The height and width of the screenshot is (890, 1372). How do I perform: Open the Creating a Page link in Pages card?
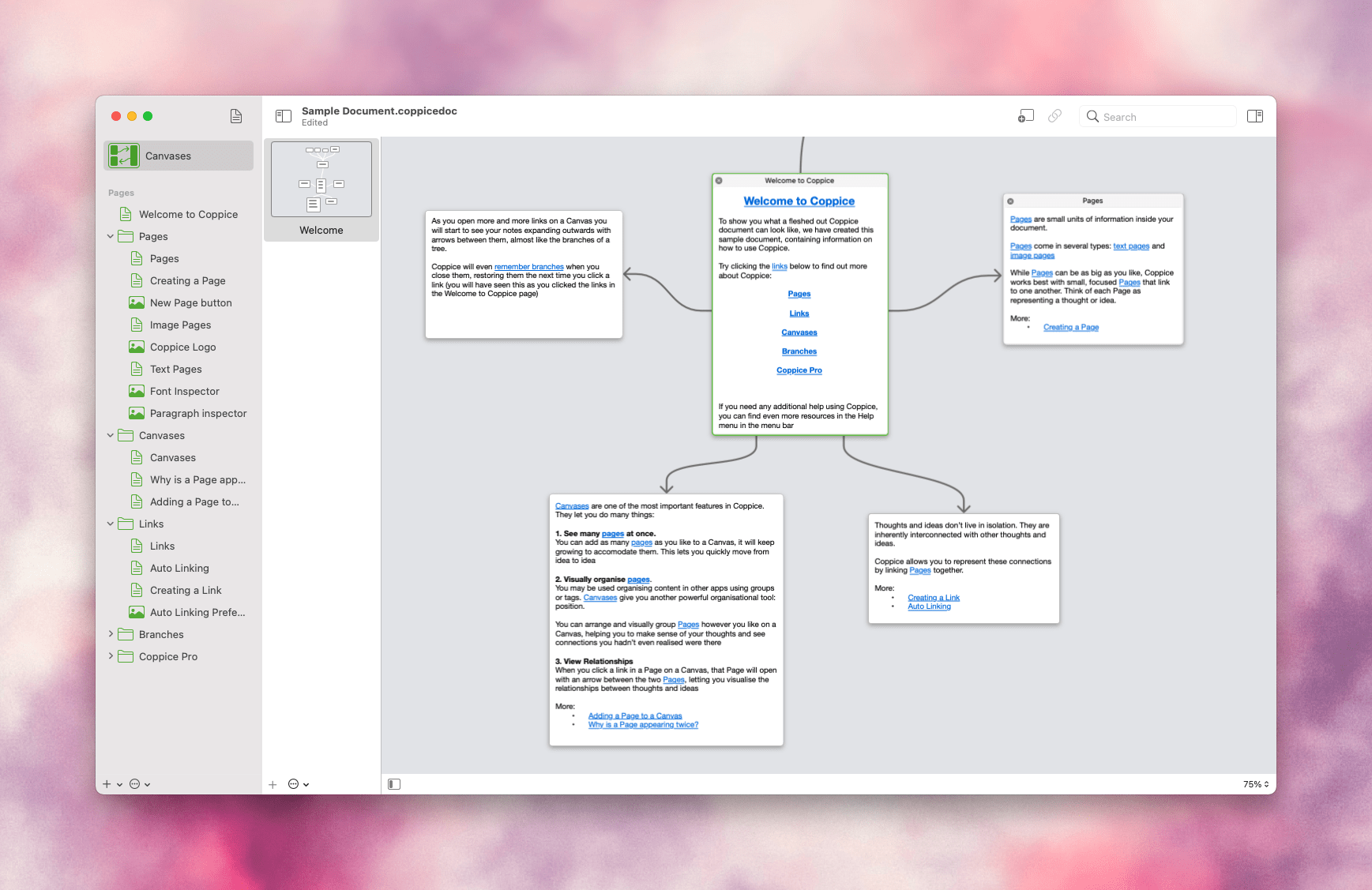click(1071, 327)
